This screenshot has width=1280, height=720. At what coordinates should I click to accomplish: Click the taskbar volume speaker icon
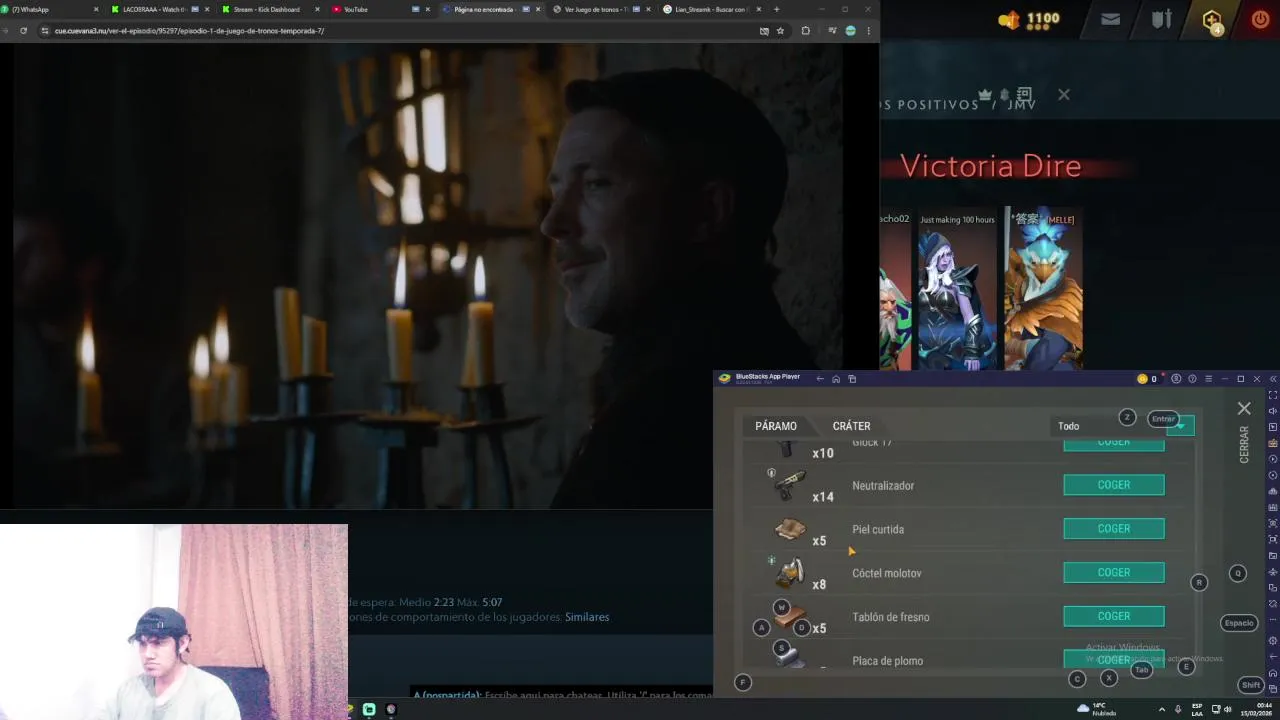pyautogui.click(x=1227, y=709)
